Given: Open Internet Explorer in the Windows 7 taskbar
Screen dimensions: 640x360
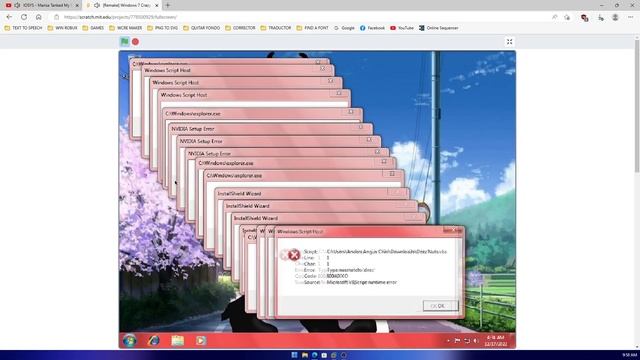Looking at the screenshot, I should 153,340.
